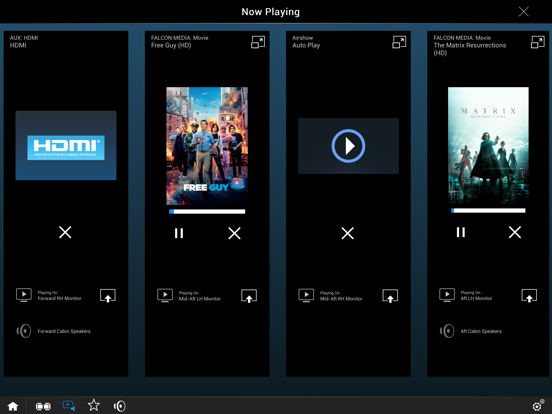Seek within Free Guy progress bar
Image resolution: width=552 pixels, height=414 pixels.
point(207,212)
